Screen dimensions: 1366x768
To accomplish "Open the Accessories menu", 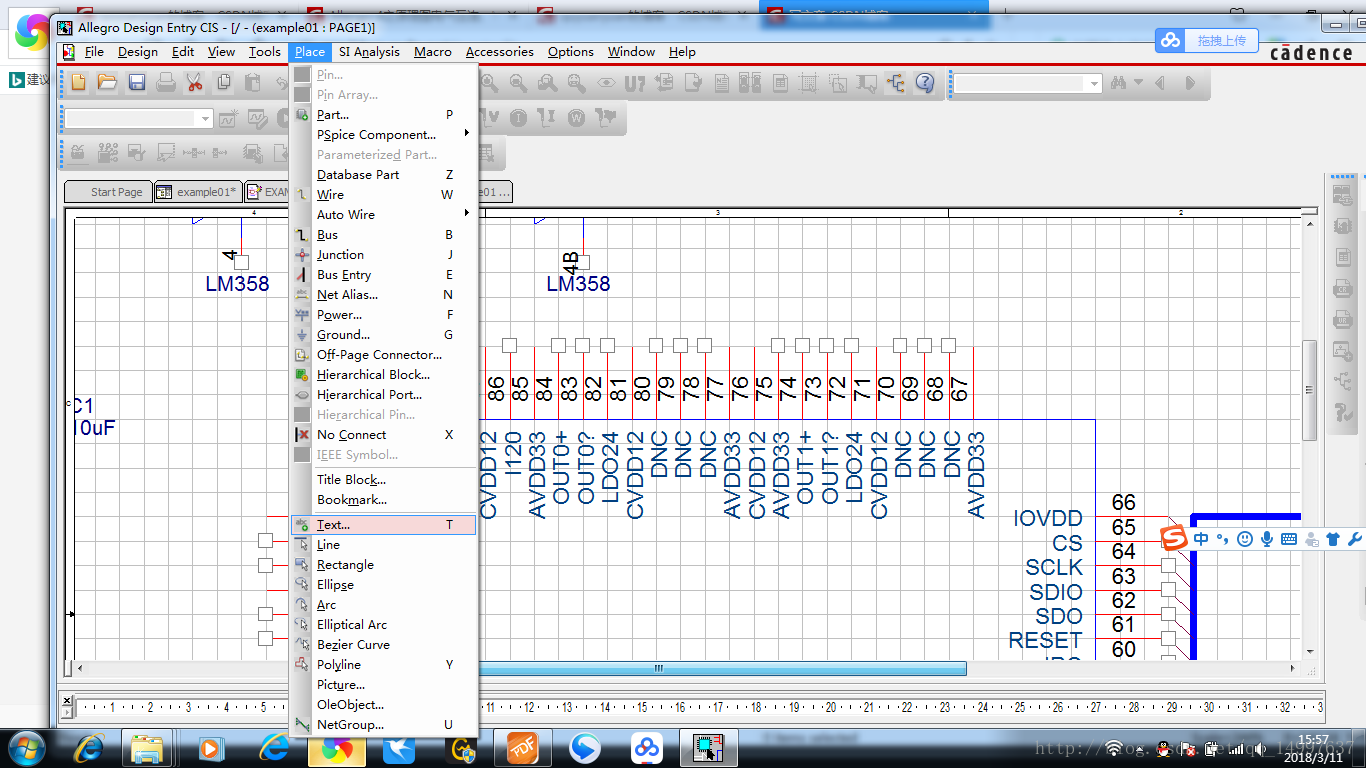I will (500, 52).
